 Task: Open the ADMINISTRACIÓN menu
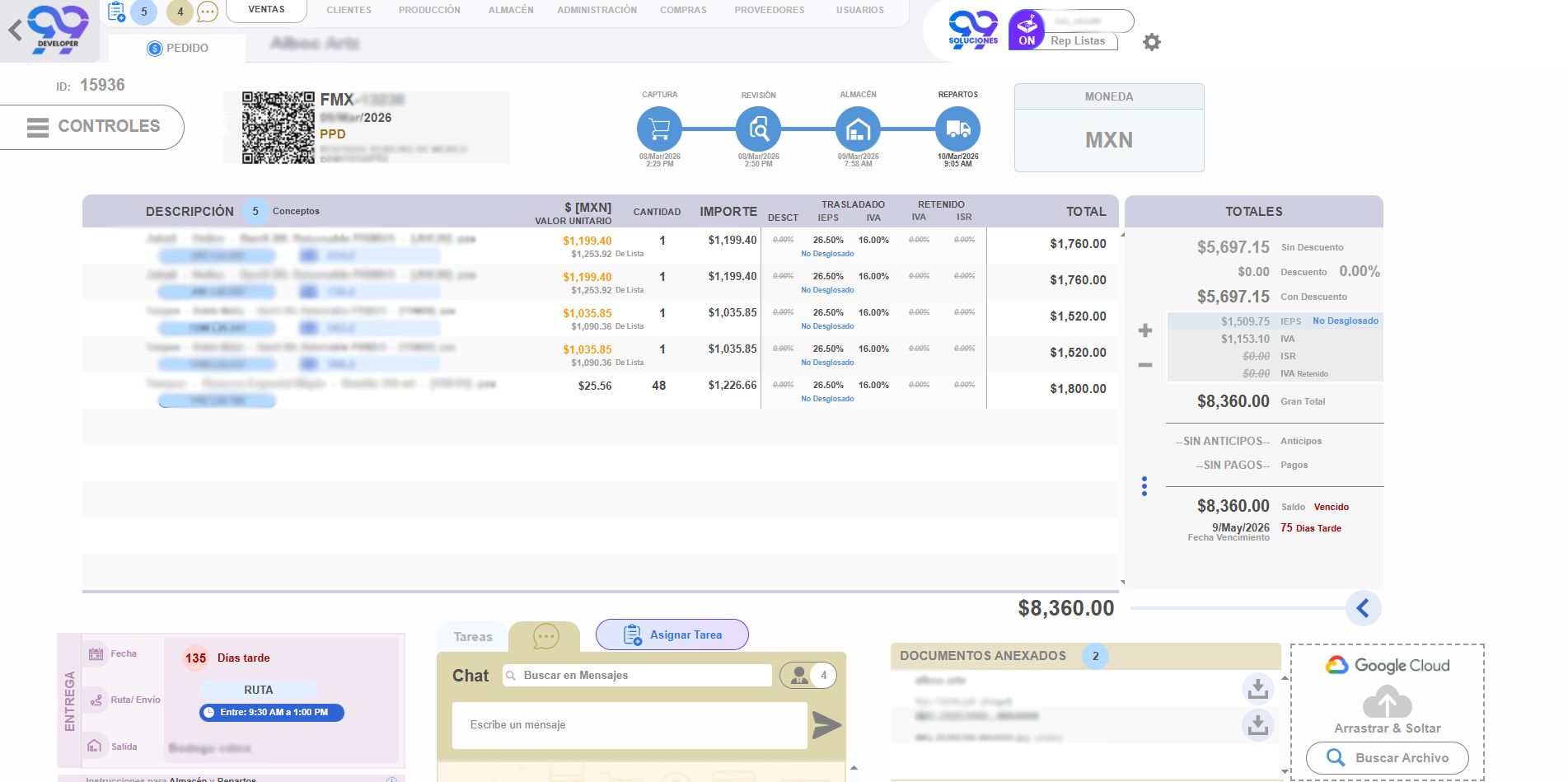597,10
